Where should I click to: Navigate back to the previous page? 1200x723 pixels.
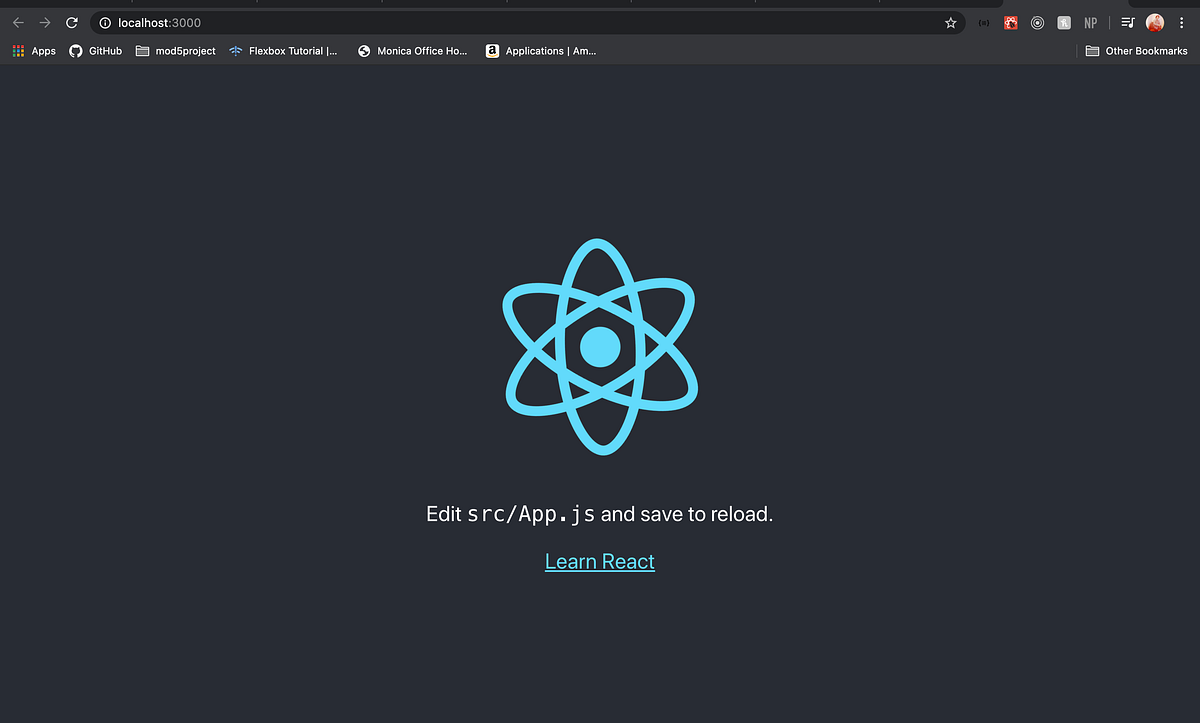coord(17,22)
